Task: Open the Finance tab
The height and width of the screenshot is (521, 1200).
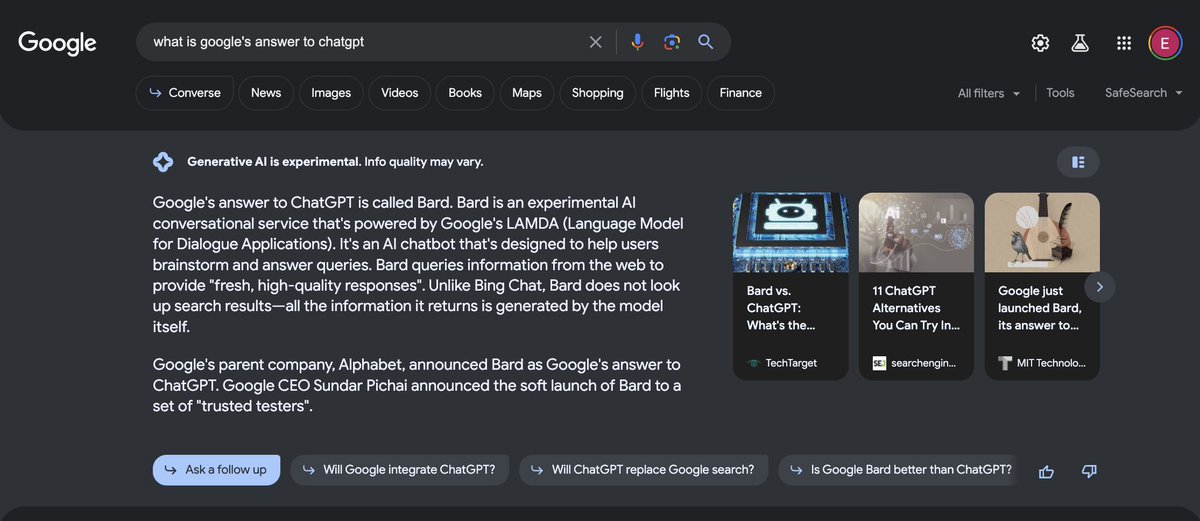Action: 741,93
